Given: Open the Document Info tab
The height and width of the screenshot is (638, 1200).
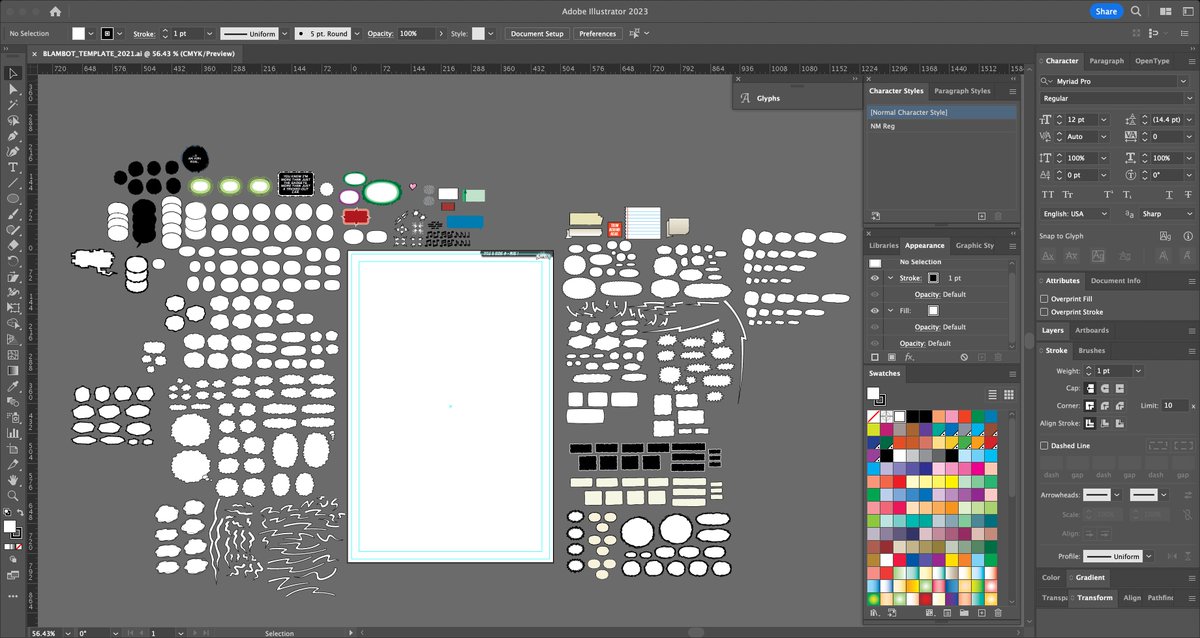Looking at the screenshot, I should pyautogui.click(x=1115, y=281).
